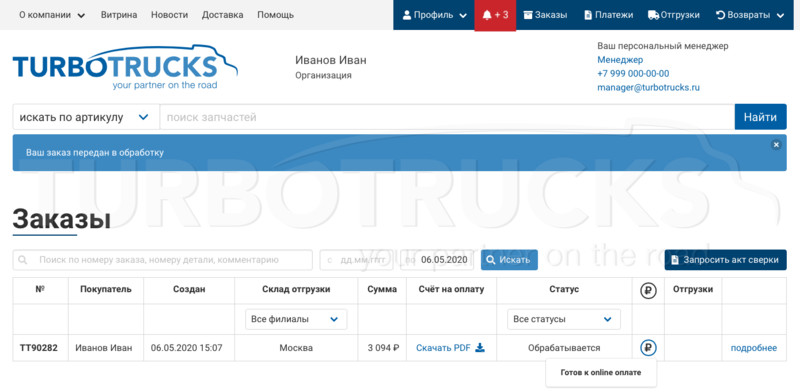Click the 3 094 ₽ sum cell

(383, 348)
